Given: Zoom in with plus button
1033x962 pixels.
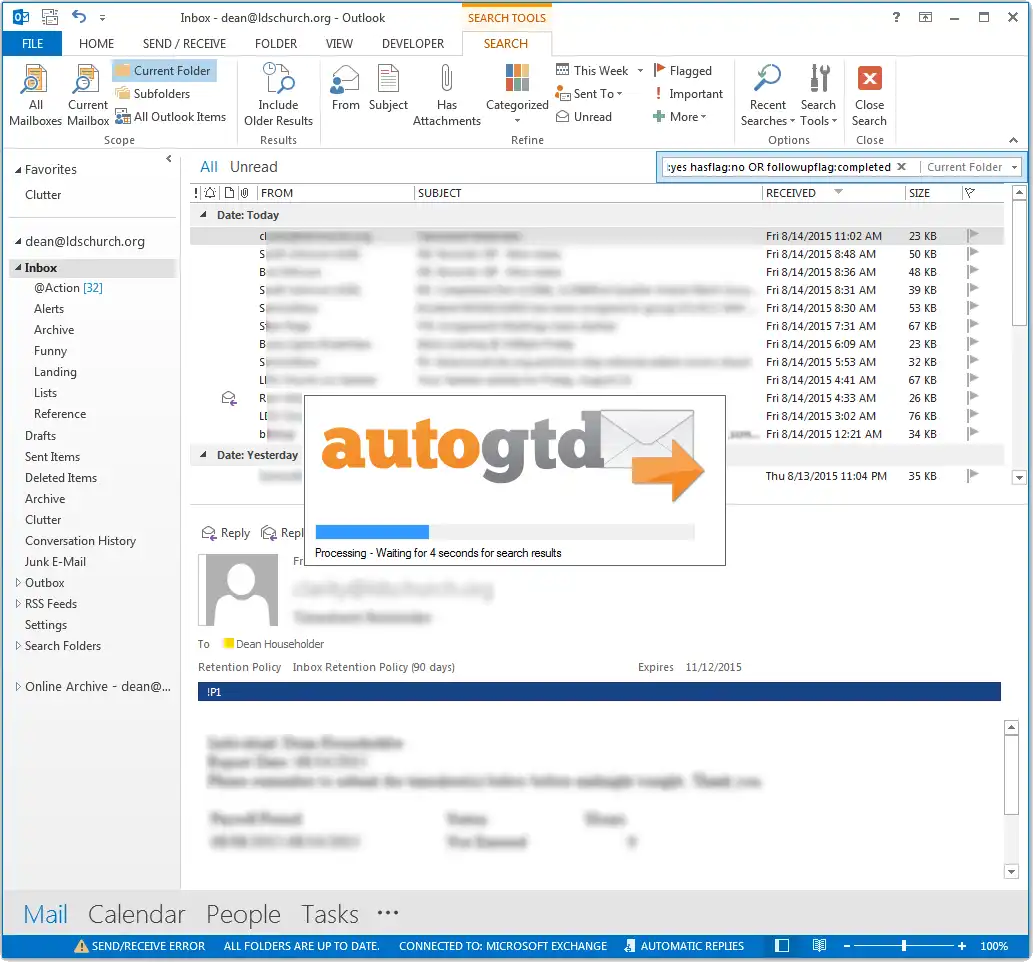Looking at the screenshot, I should click(962, 946).
